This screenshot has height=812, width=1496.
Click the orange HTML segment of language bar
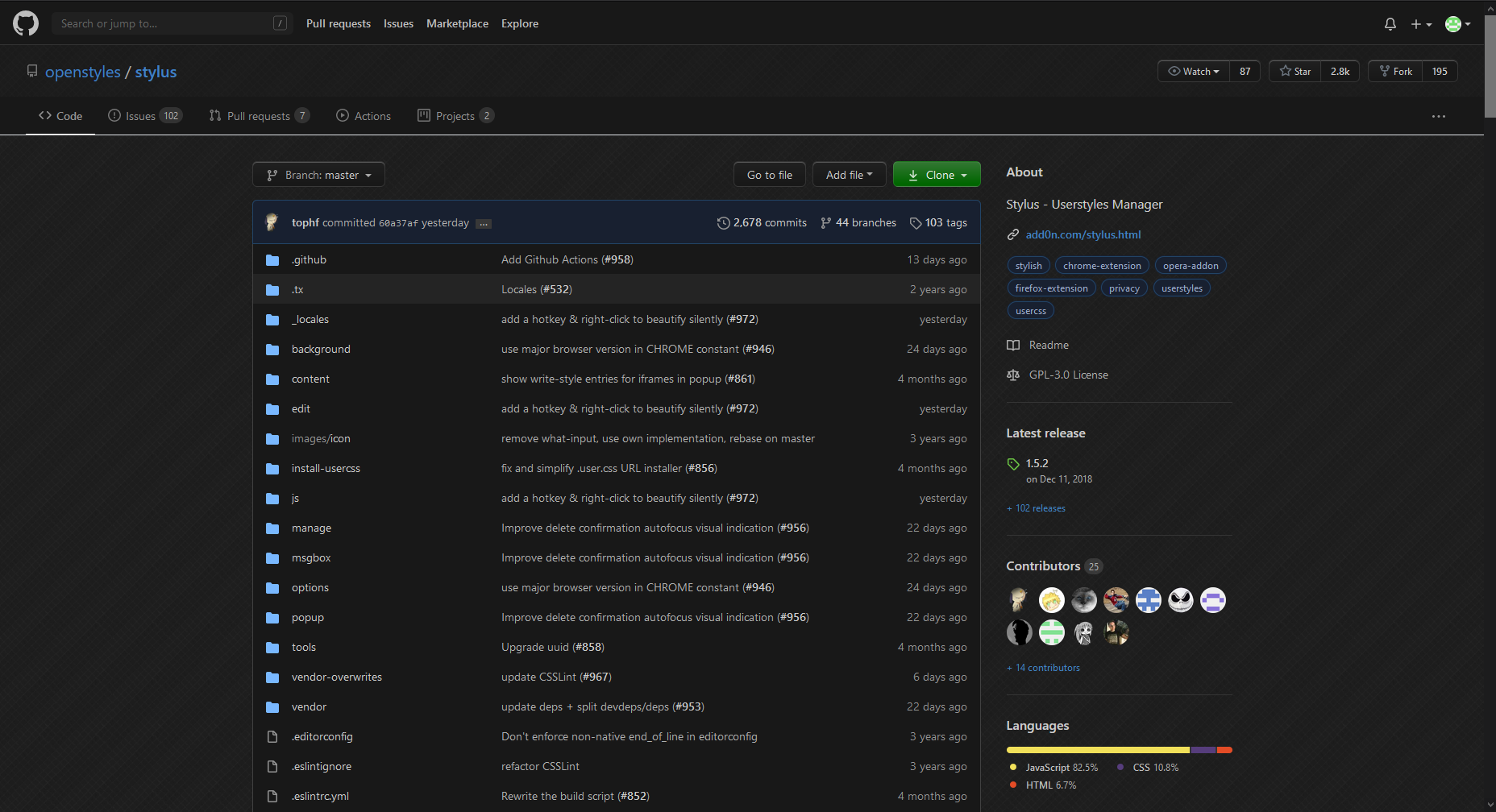pyautogui.click(x=1224, y=750)
